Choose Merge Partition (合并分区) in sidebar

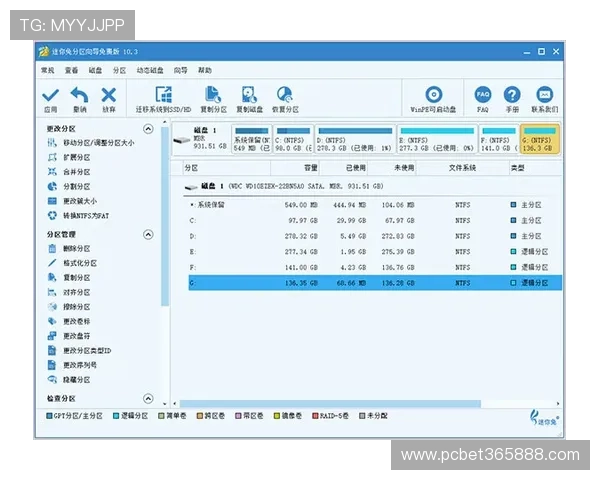(x=69, y=172)
